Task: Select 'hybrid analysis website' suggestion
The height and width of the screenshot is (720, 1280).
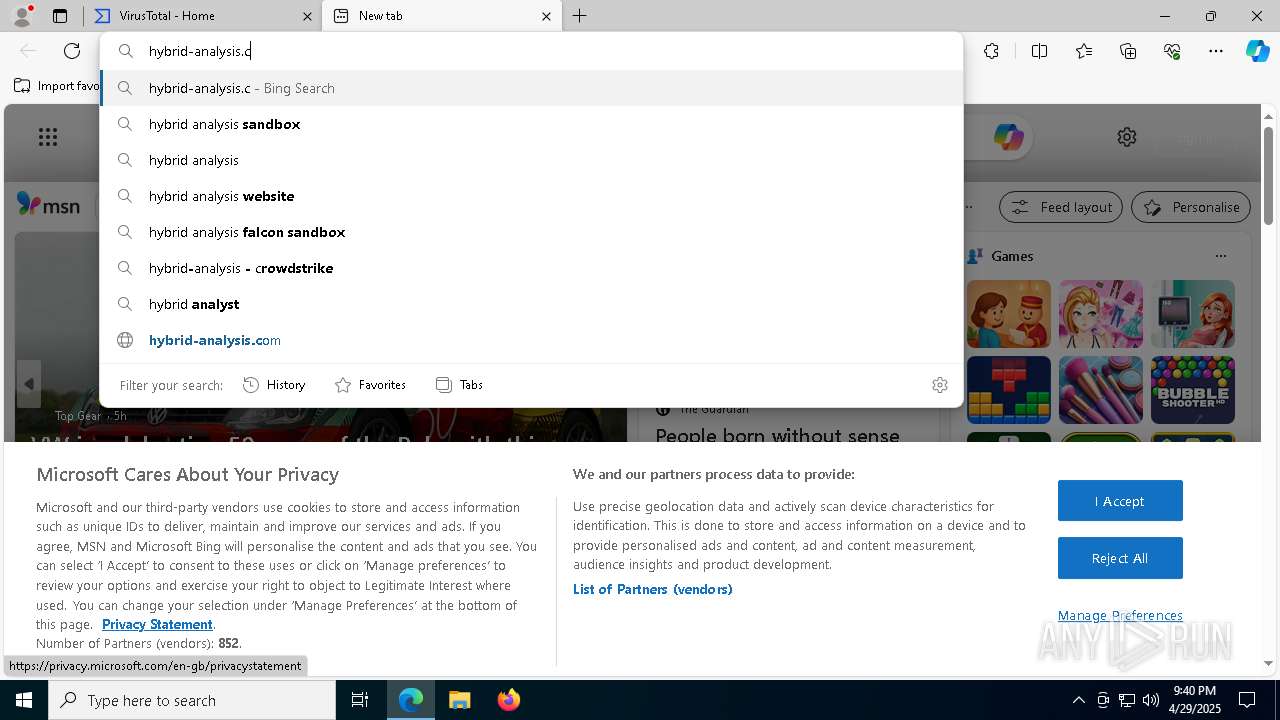Action: [x=531, y=196]
